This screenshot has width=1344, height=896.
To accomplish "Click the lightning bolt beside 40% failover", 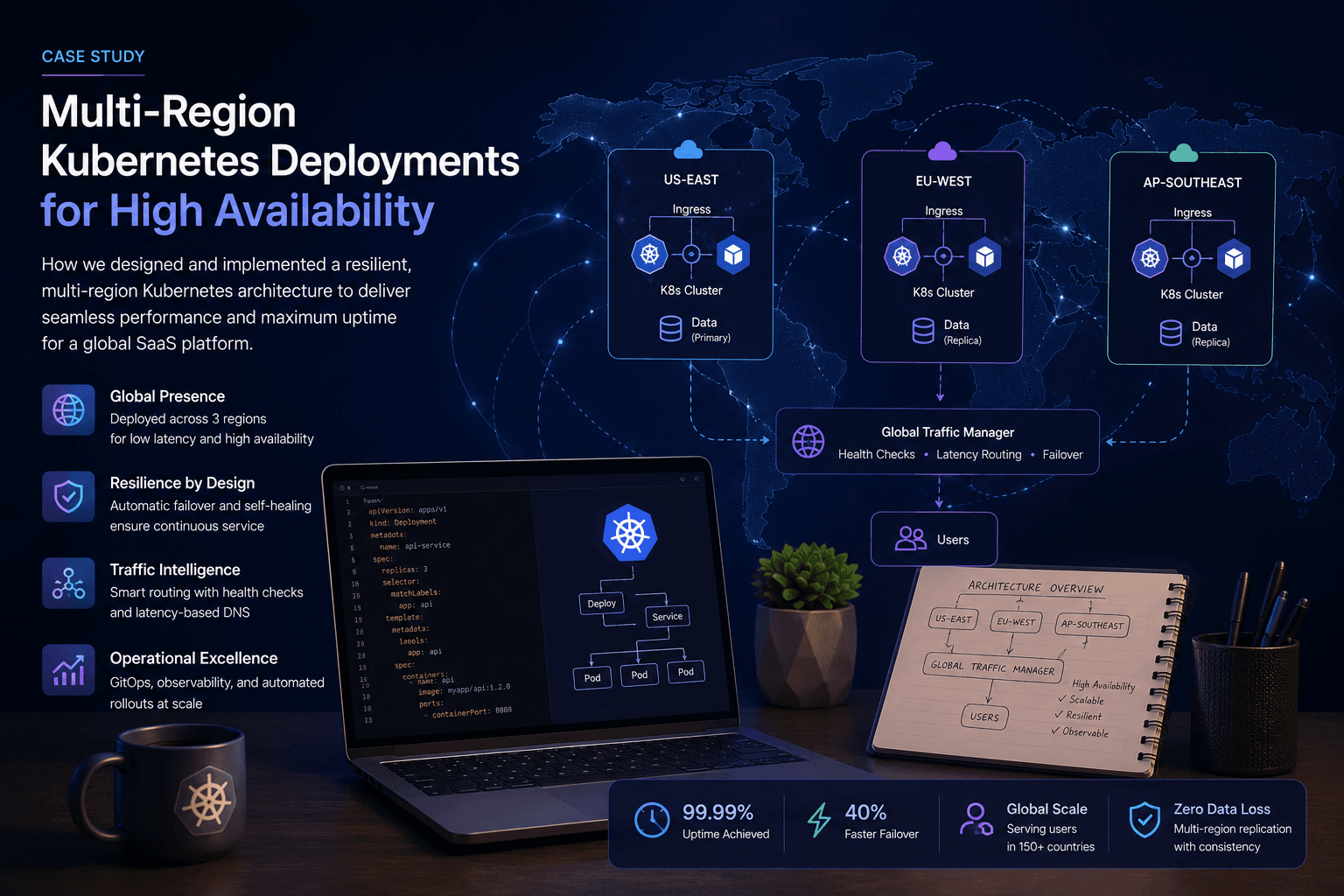I will 819,820.
